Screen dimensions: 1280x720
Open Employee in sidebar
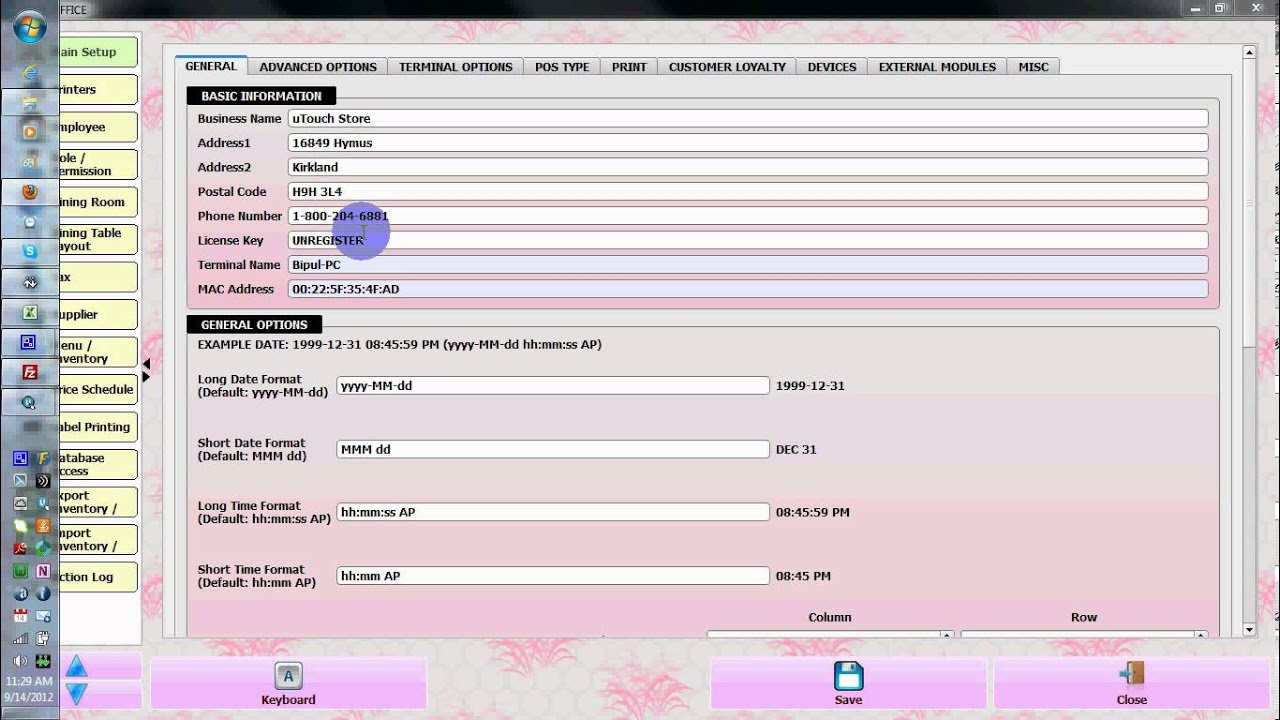(98, 127)
